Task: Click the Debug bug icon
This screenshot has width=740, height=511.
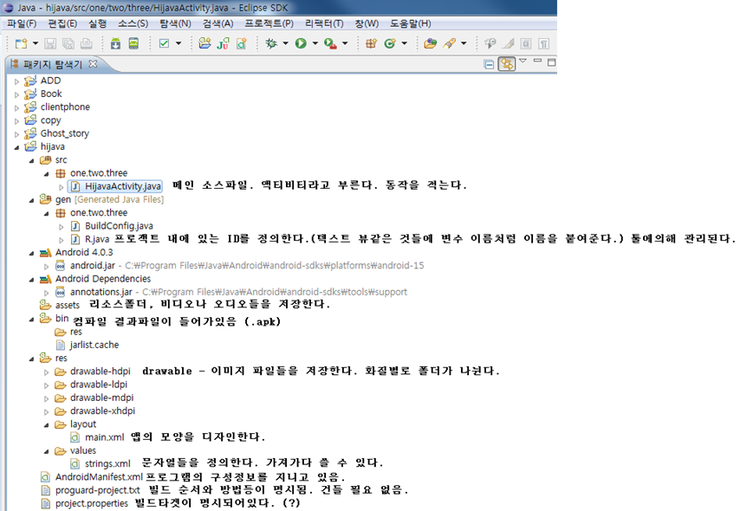Action: 271,44
